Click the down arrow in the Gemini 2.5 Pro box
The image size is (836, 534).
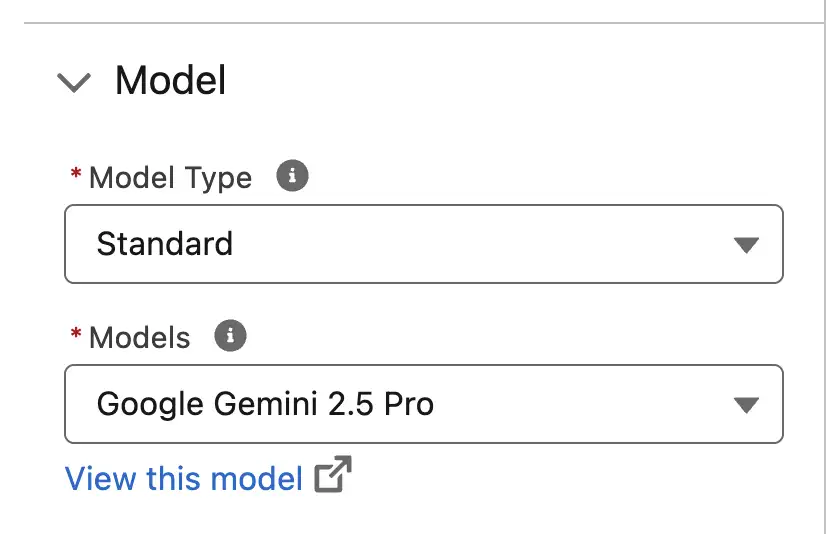pyautogui.click(x=746, y=405)
